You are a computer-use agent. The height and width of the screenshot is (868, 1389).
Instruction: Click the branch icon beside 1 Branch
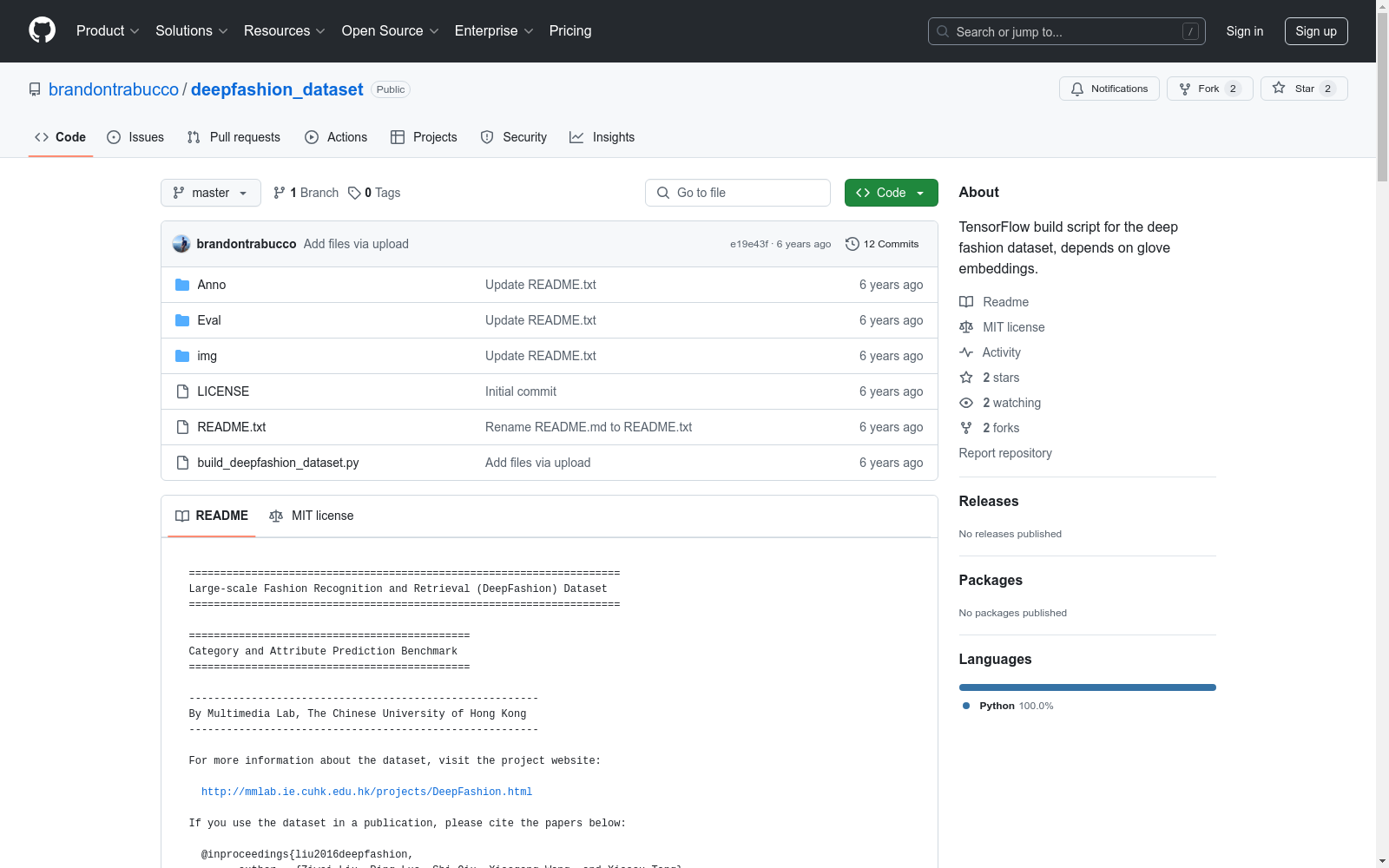coord(280,193)
